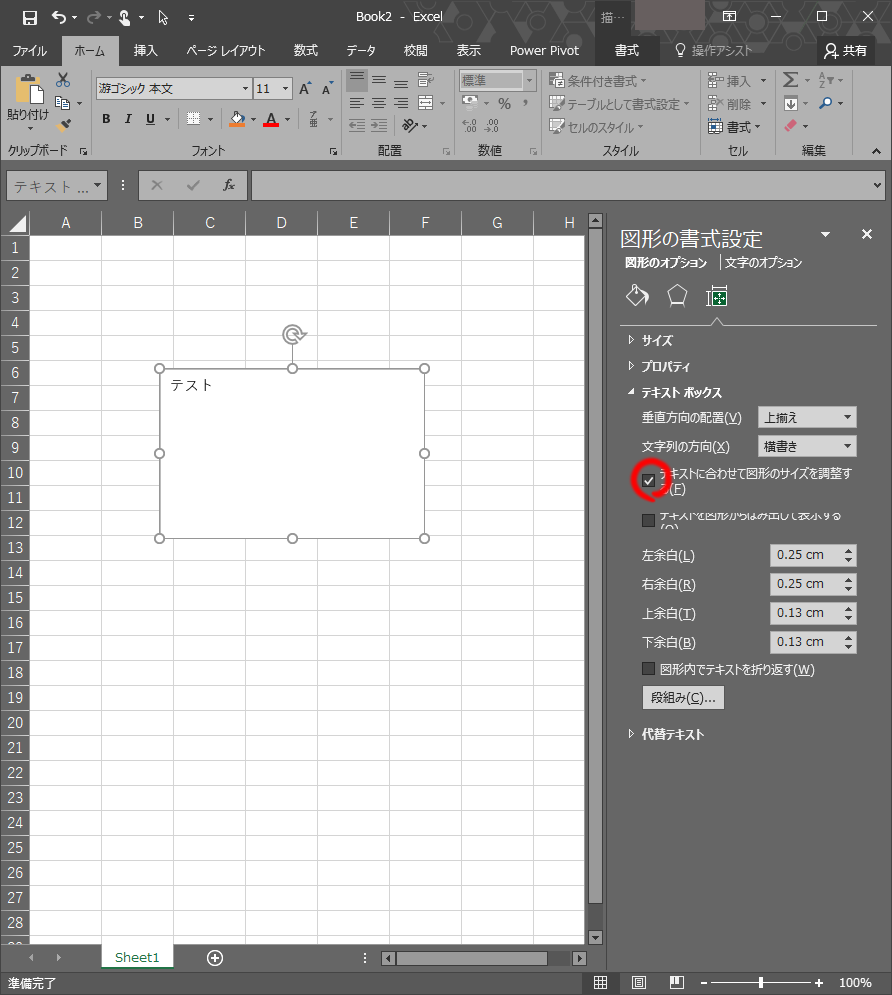892x995 pixels.
Task: Open the 書式 ribbon tab
Action: [628, 50]
